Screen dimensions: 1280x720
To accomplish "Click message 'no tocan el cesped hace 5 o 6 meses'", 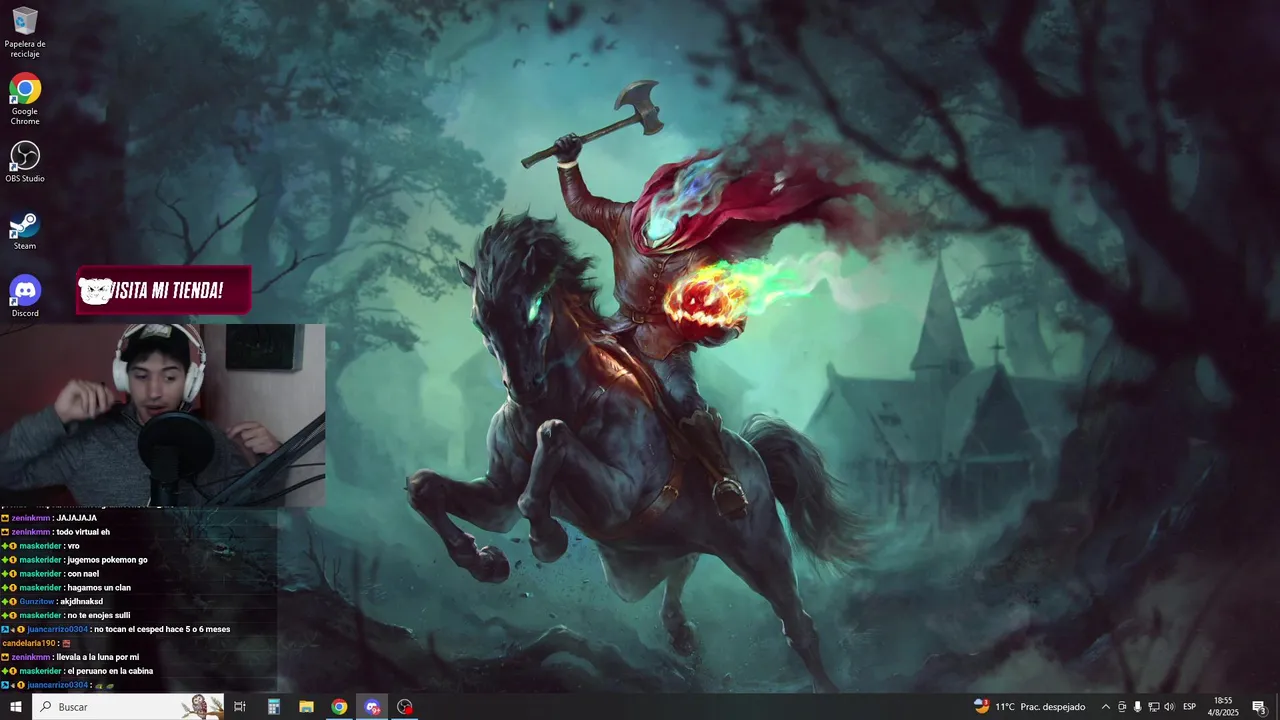I will tap(162, 630).
